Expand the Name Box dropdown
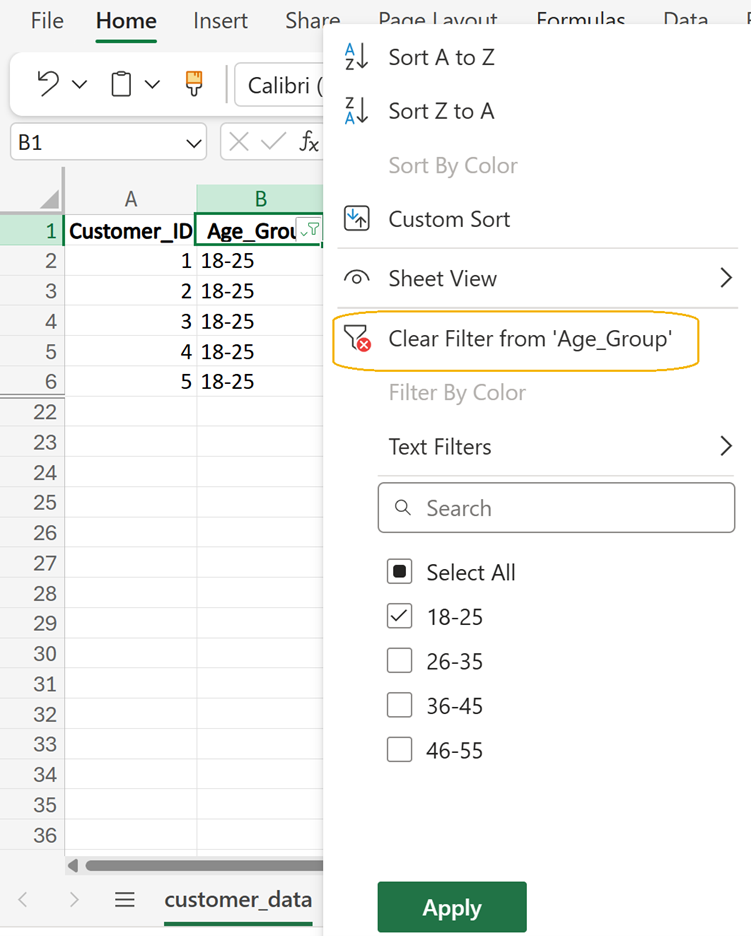Viewport: 751px width, 936px height. (193, 143)
